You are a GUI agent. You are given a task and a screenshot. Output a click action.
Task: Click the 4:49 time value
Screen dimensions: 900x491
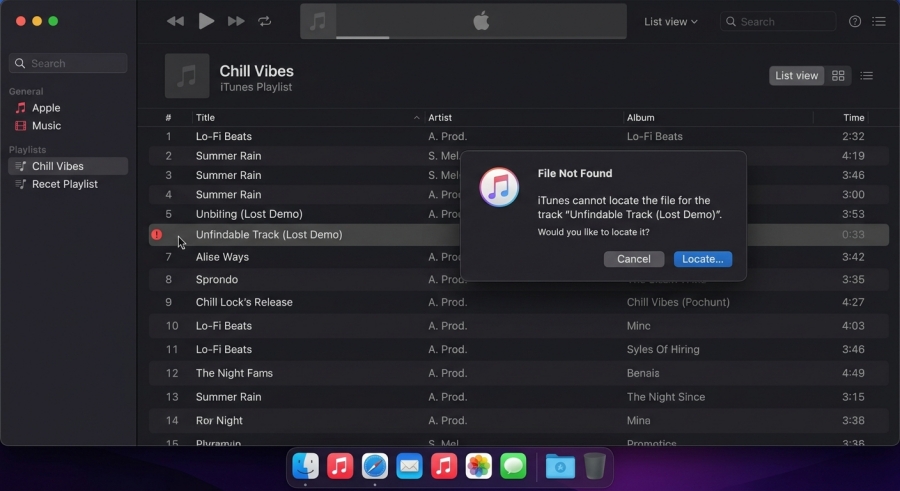(853, 373)
